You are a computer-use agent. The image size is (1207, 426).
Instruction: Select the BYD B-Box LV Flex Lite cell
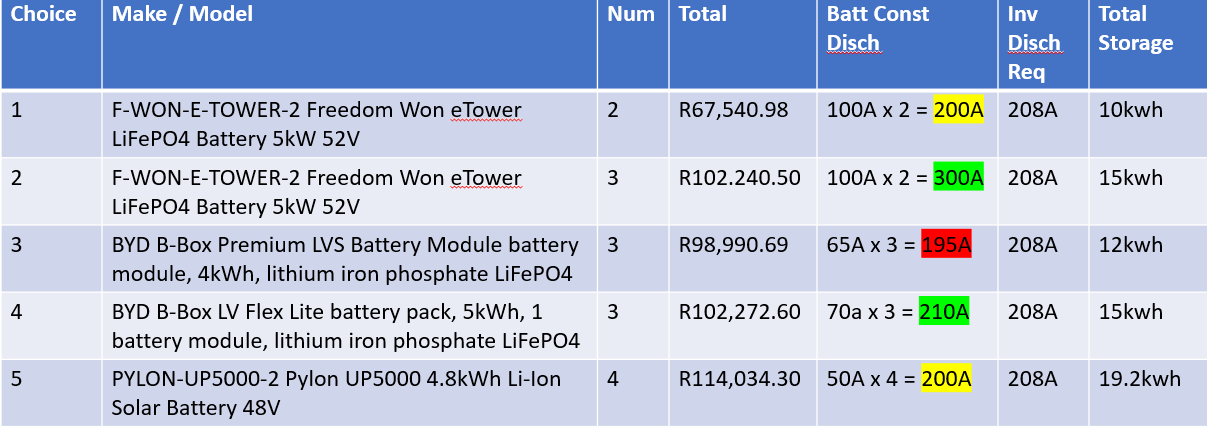click(x=345, y=325)
